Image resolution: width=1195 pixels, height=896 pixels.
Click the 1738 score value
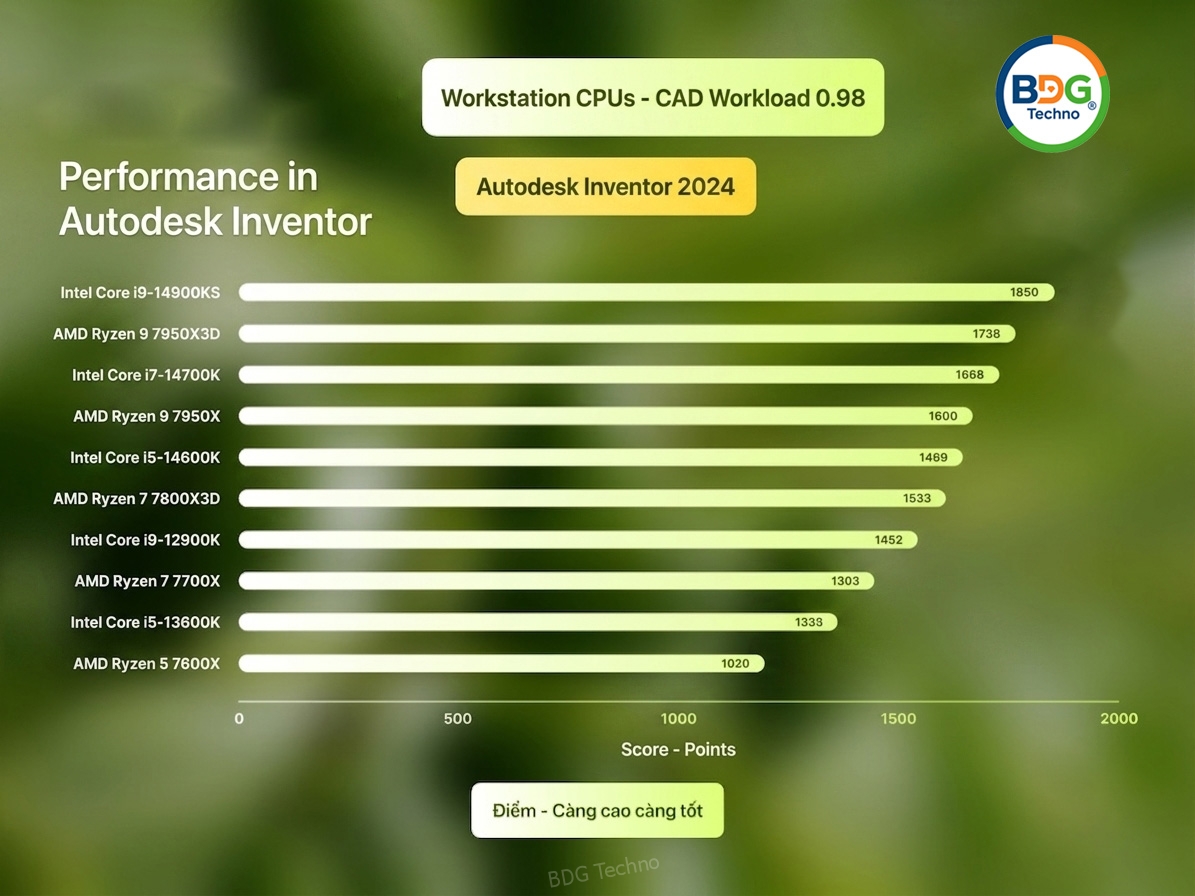point(986,334)
